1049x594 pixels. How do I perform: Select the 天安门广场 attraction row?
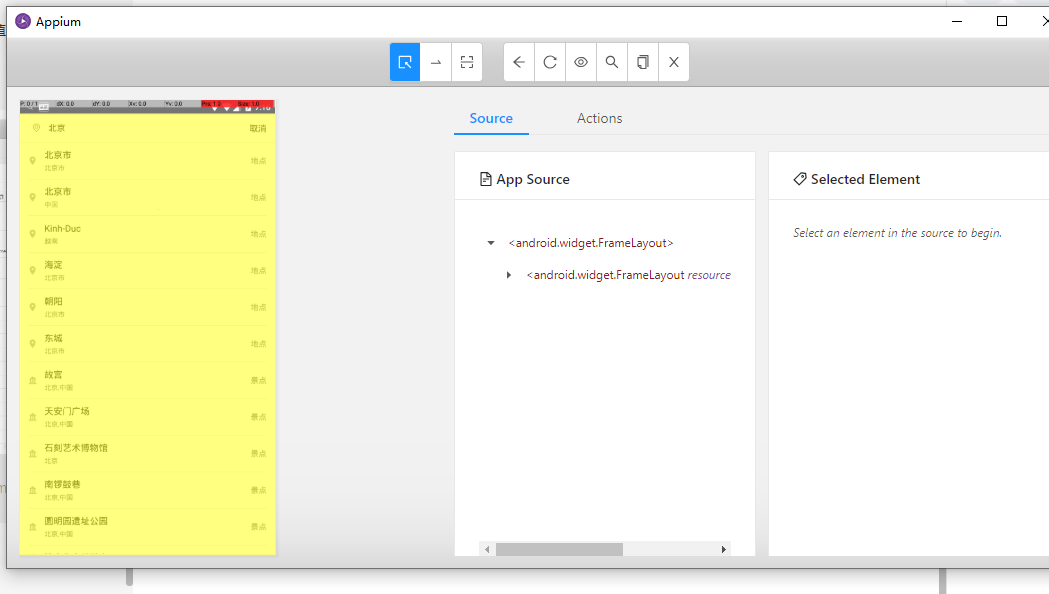[147, 417]
